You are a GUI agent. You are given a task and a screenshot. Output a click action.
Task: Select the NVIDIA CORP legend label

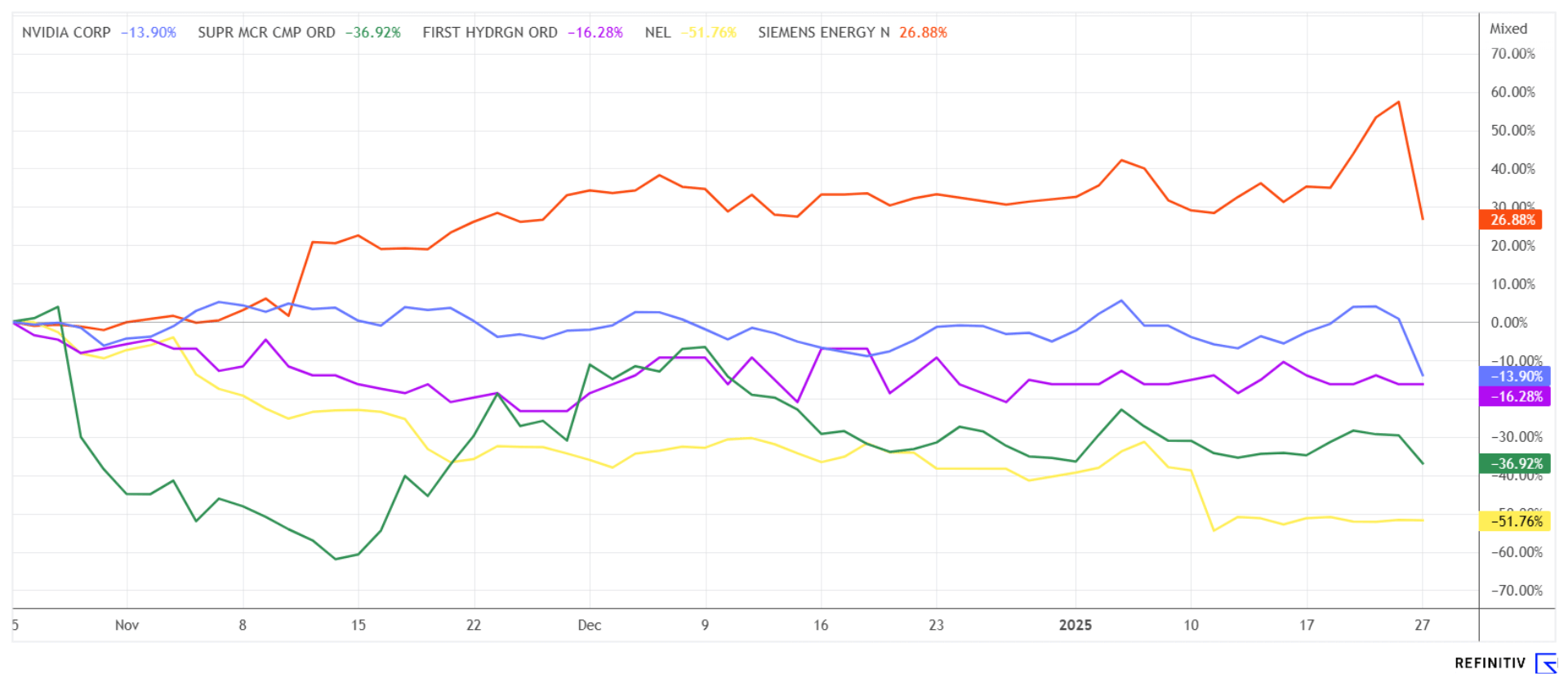[x=66, y=33]
